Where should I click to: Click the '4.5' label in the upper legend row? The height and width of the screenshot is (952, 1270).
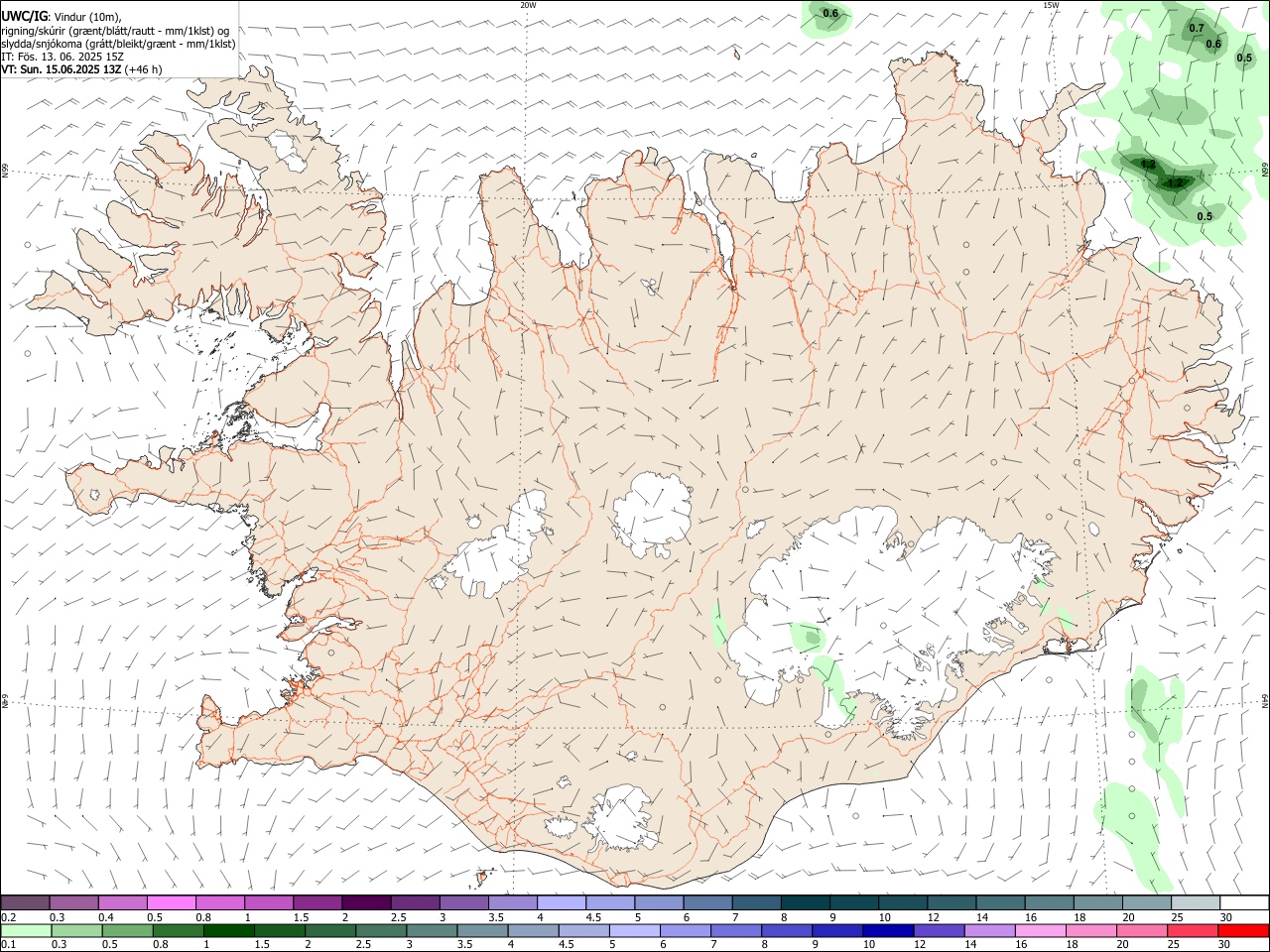(x=593, y=917)
